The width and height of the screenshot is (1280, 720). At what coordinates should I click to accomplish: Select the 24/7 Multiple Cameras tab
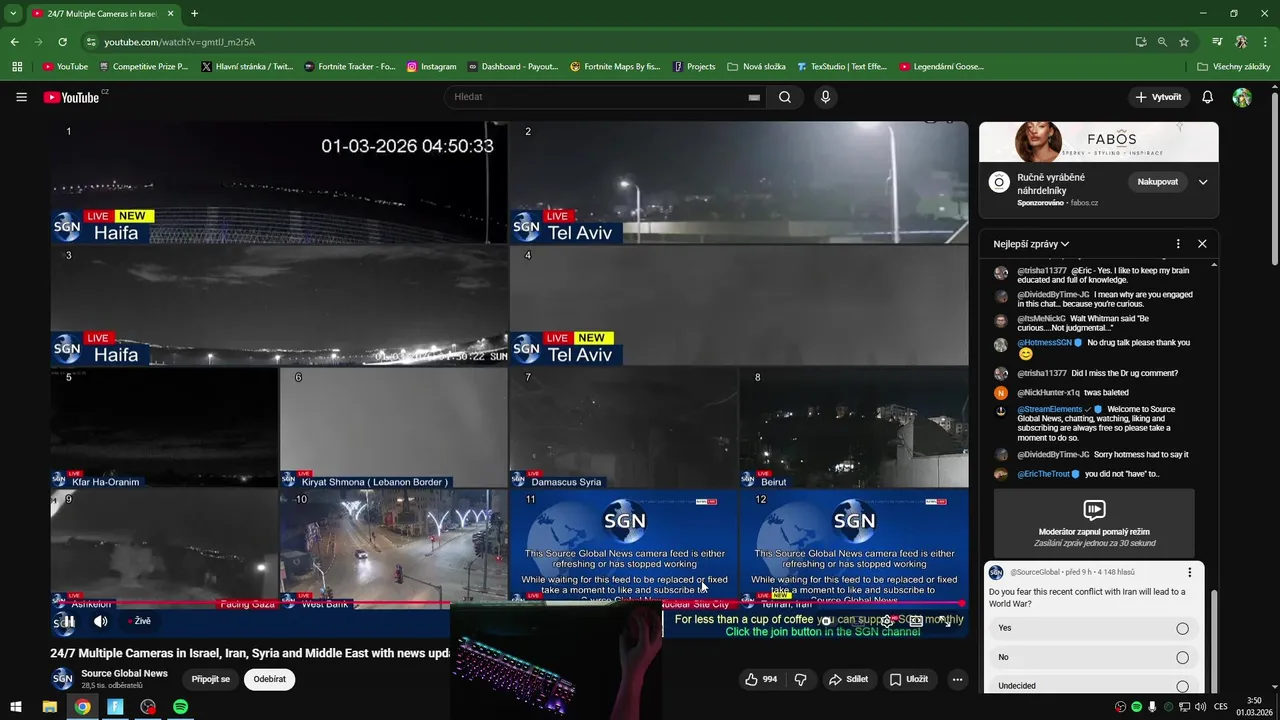pyautogui.click(x=103, y=14)
